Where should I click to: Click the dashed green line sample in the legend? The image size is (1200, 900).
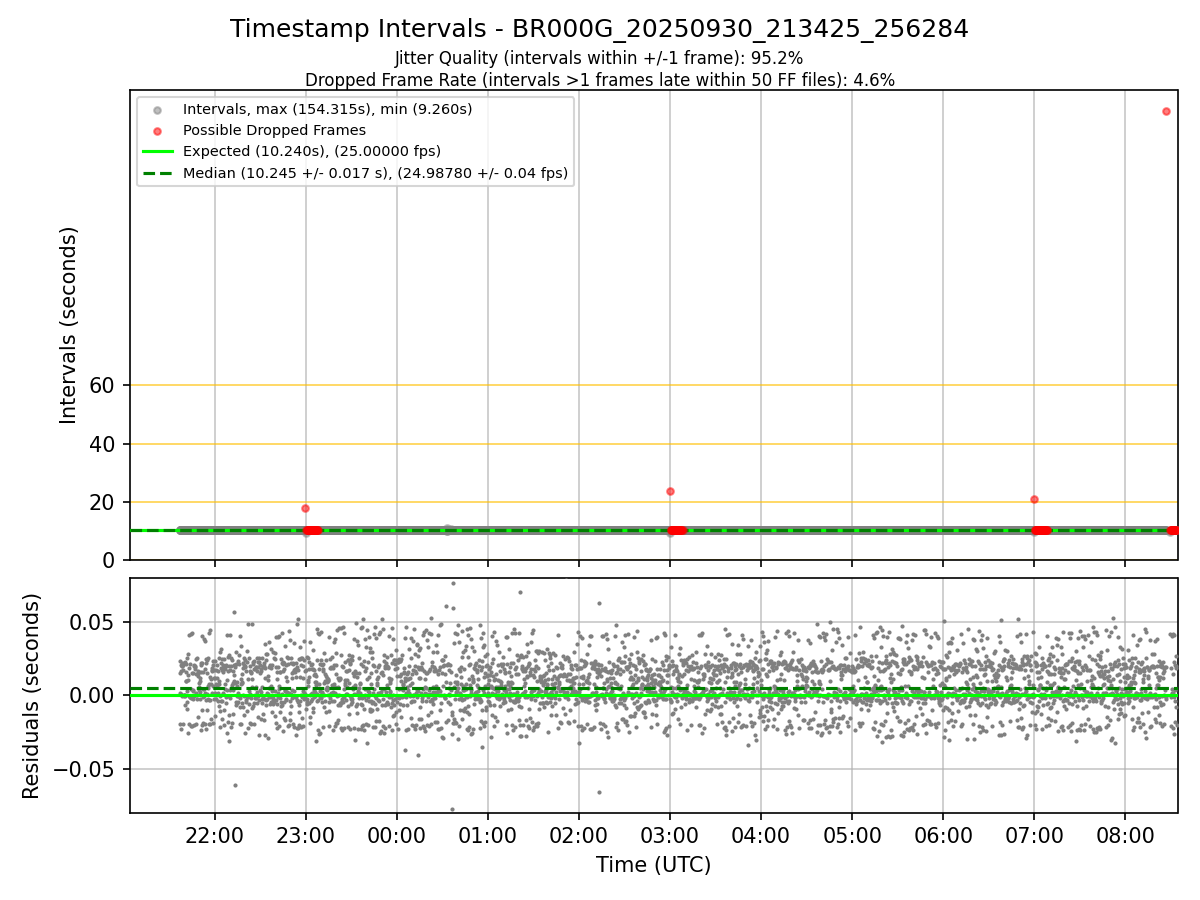point(157,173)
